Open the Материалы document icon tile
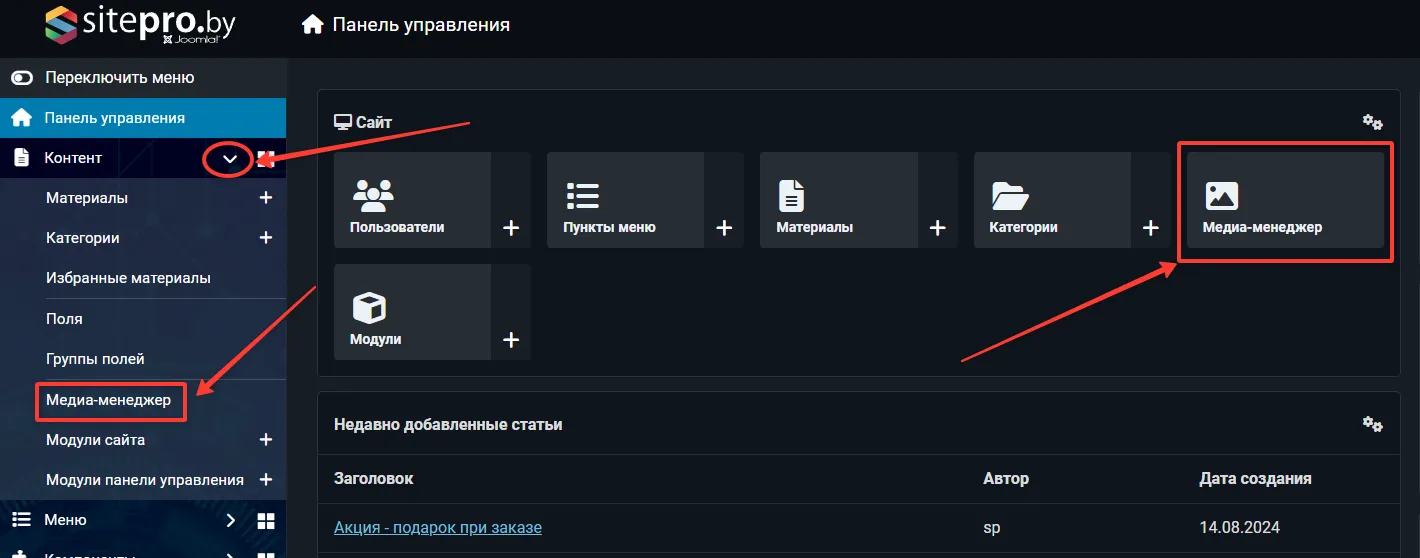Image resolution: width=1420 pixels, height=558 pixels. tap(838, 200)
